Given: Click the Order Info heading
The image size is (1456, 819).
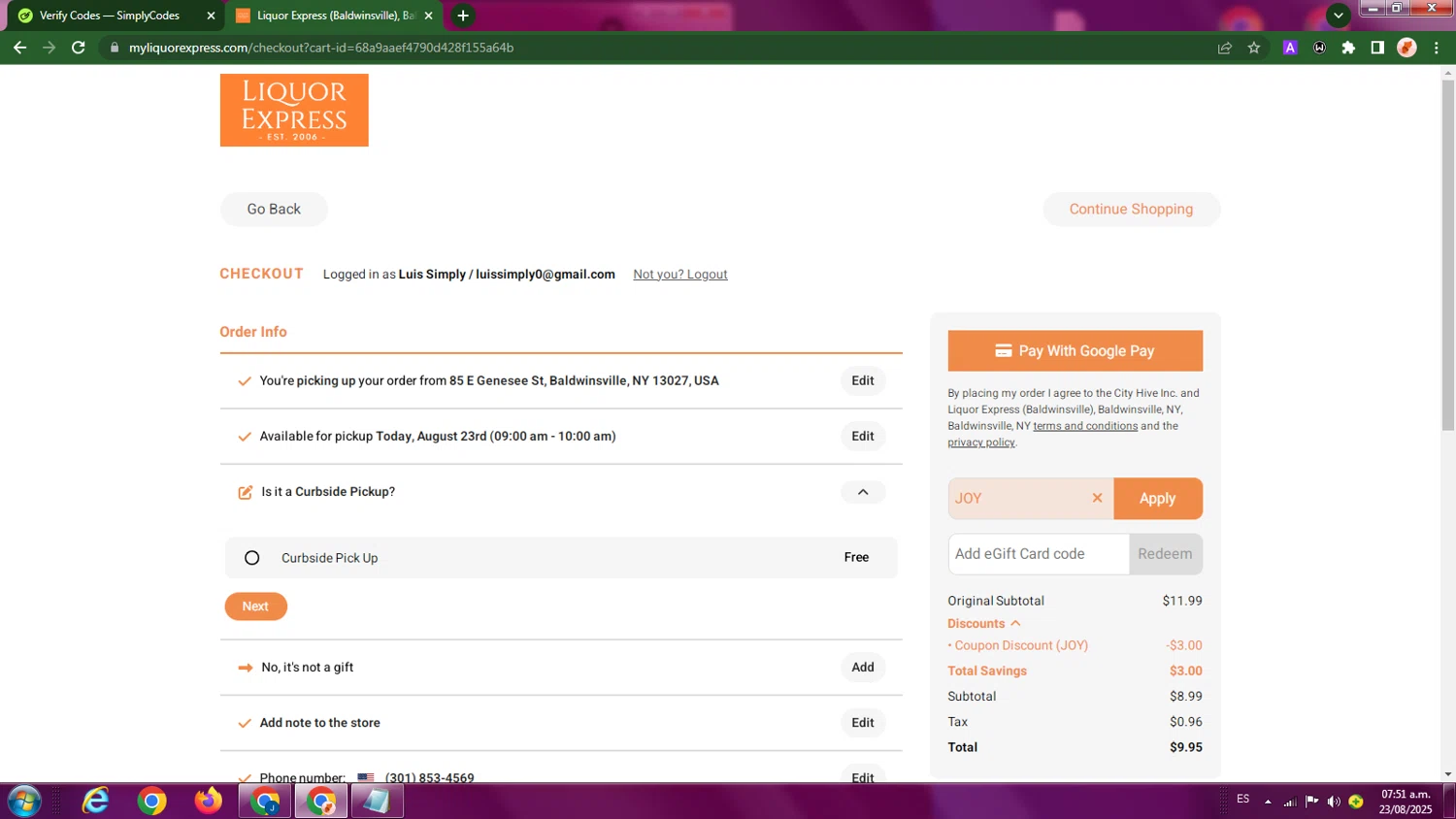Looking at the screenshot, I should click(x=253, y=332).
